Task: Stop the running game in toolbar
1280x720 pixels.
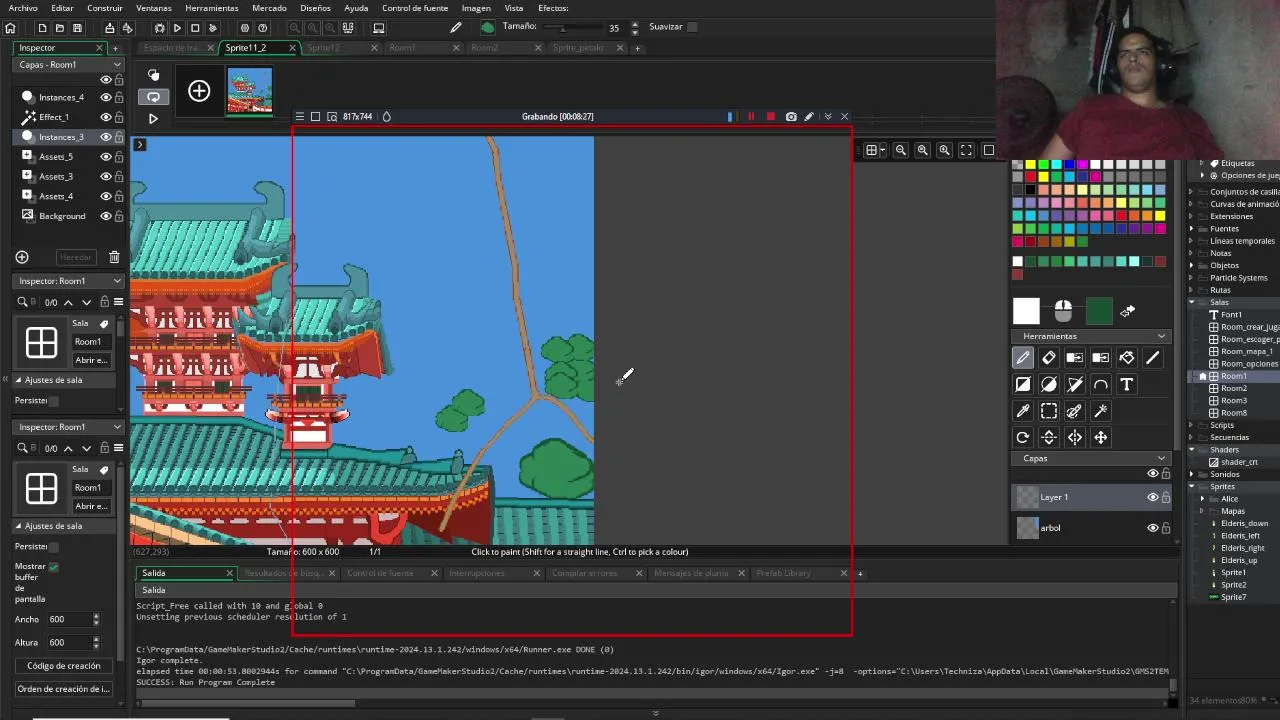Action: pyautogui.click(x=195, y=28)
